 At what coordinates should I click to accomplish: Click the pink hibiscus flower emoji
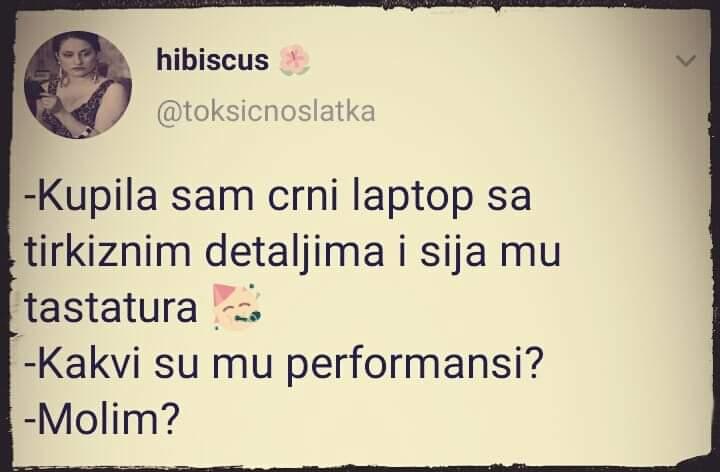coord(295,60)
